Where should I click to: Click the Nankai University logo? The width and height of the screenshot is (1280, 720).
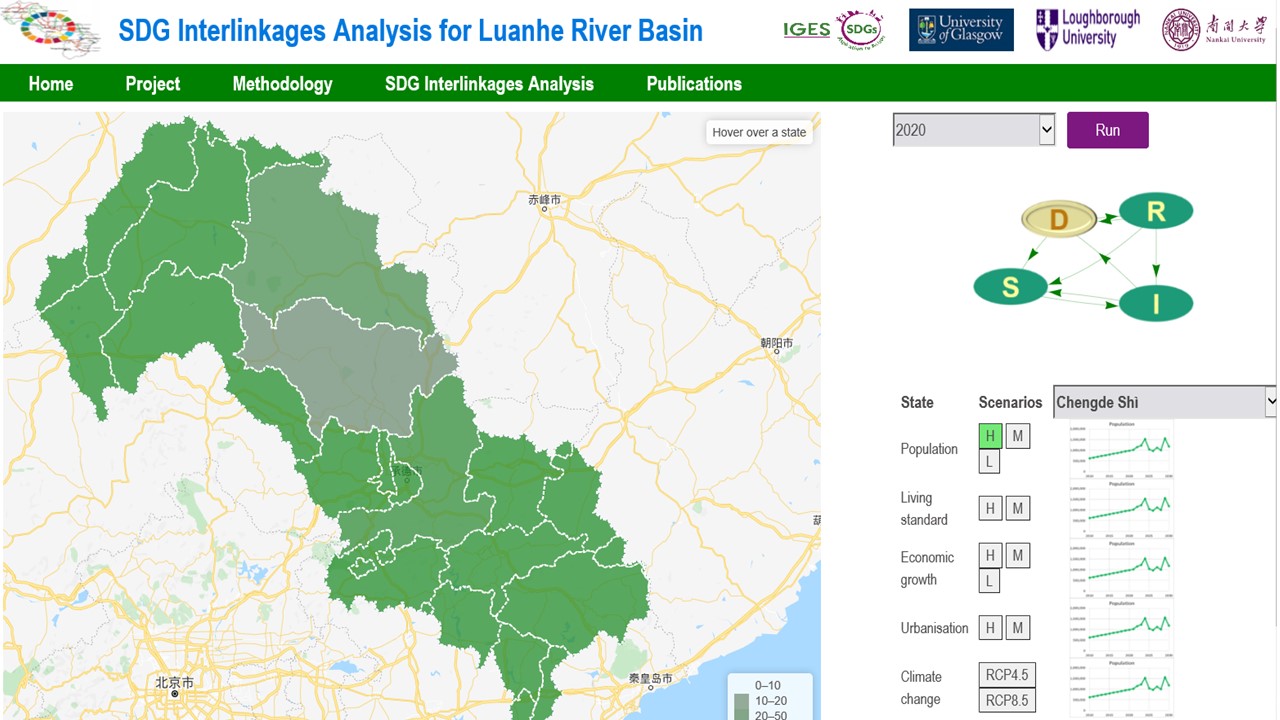(1214, 30)
